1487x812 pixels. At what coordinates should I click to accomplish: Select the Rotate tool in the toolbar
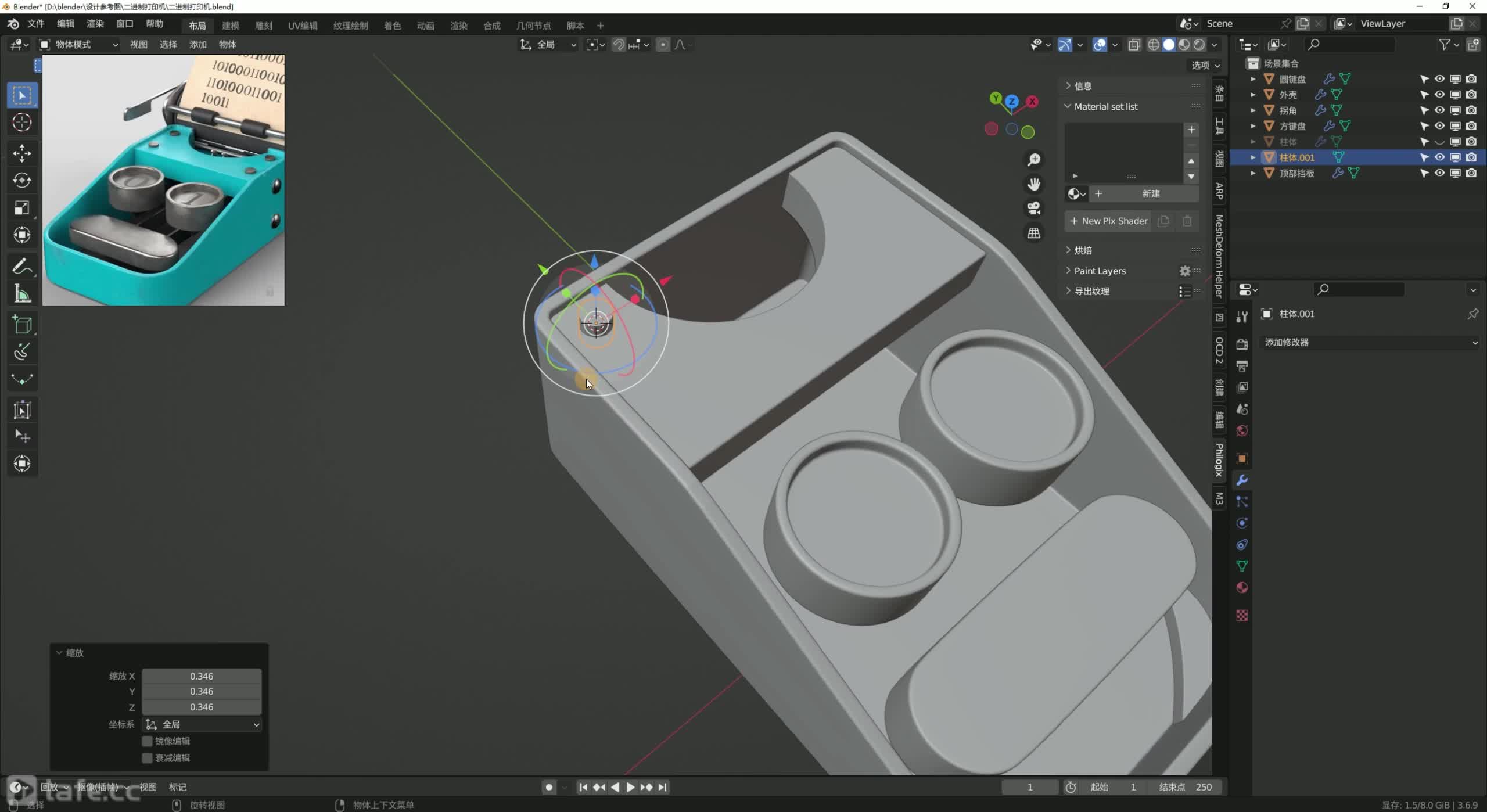click(x=22, y=181)
